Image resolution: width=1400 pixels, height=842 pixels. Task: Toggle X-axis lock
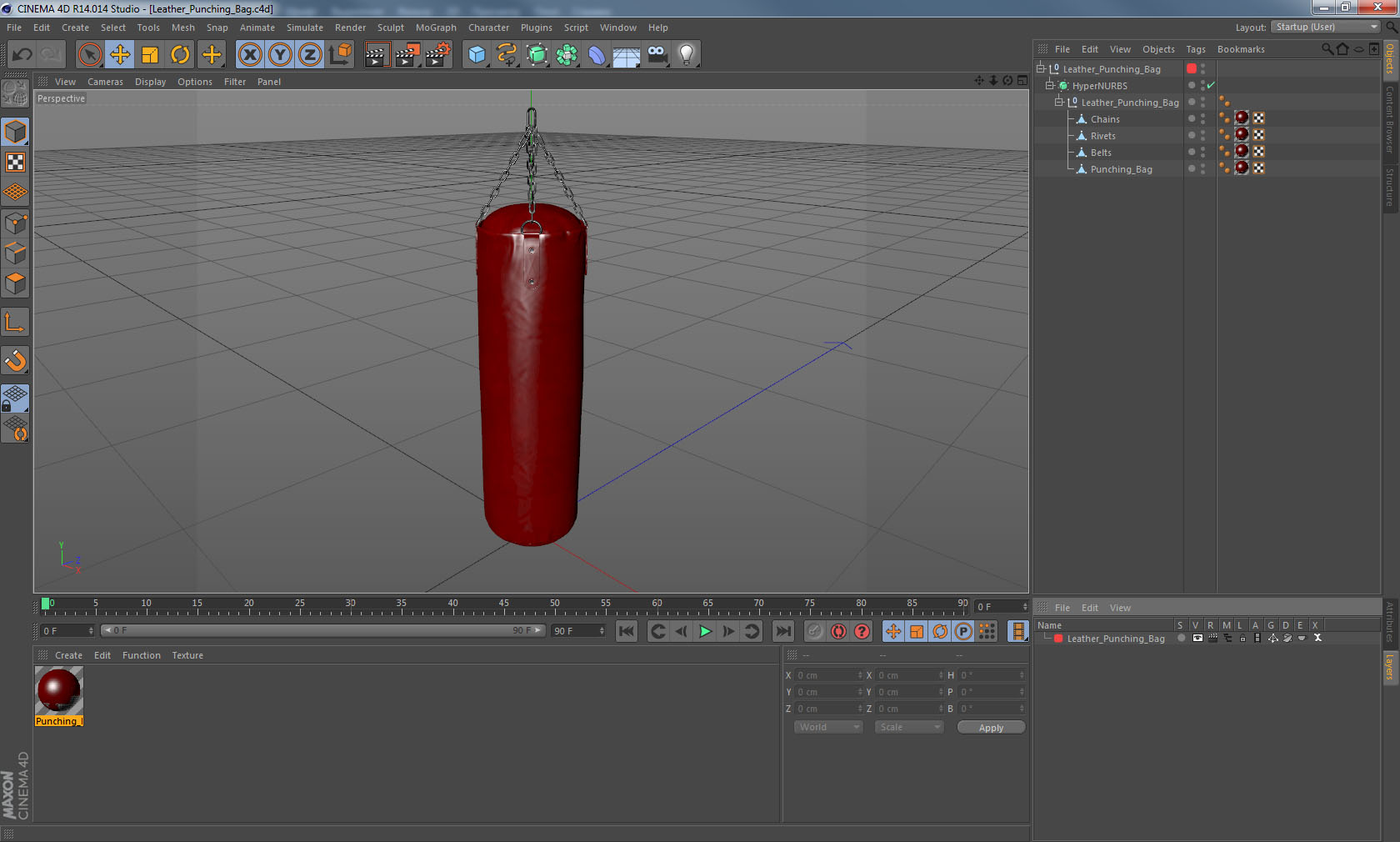(x=249, y=55)
